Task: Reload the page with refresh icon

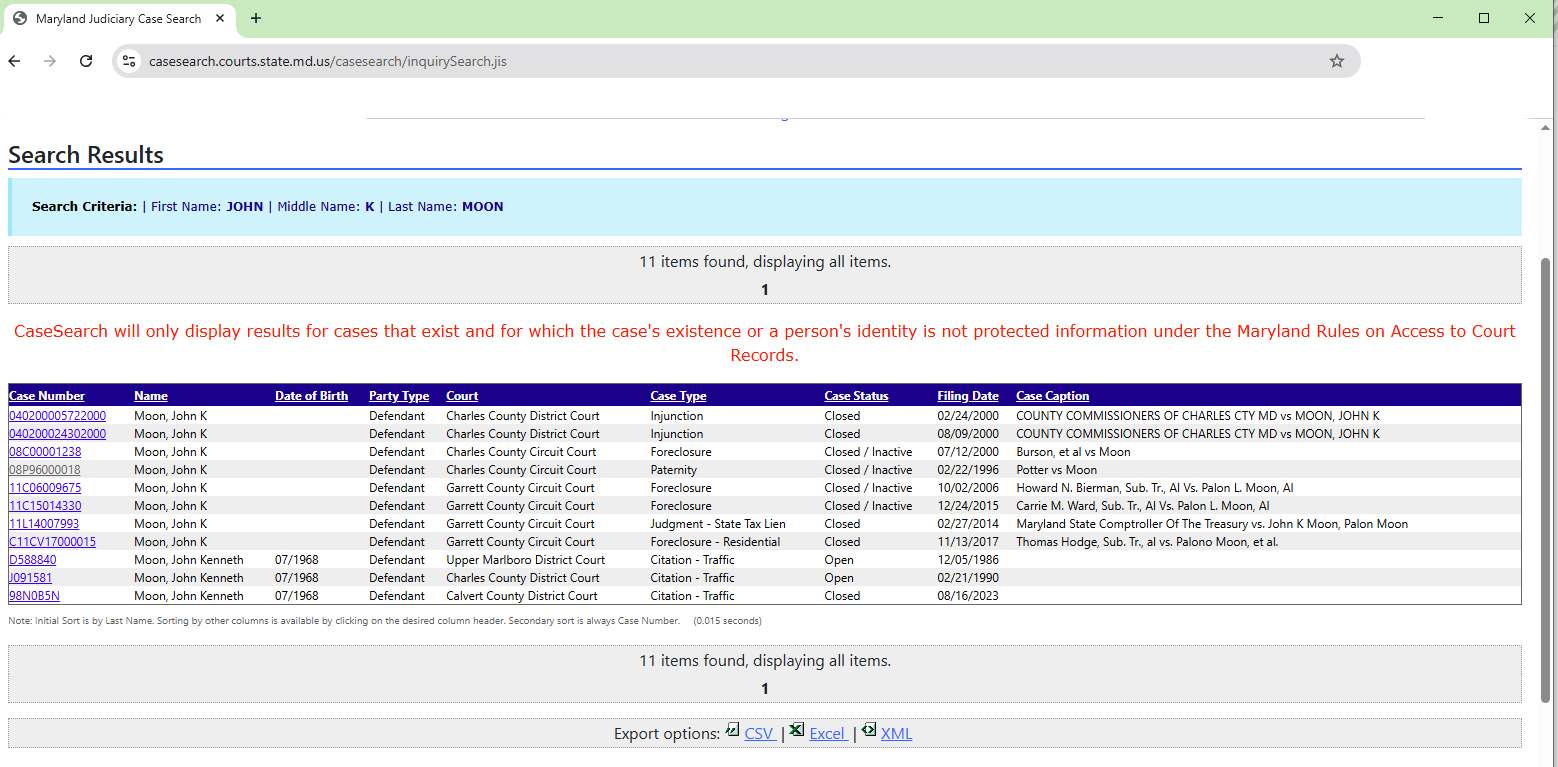Action: pyautogui.click(x=86, y=61)
